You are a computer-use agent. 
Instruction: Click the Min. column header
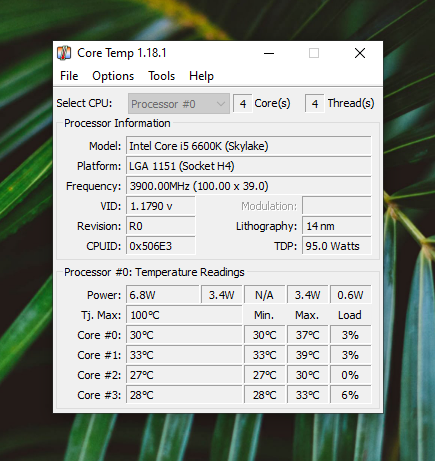click(264, 315)
